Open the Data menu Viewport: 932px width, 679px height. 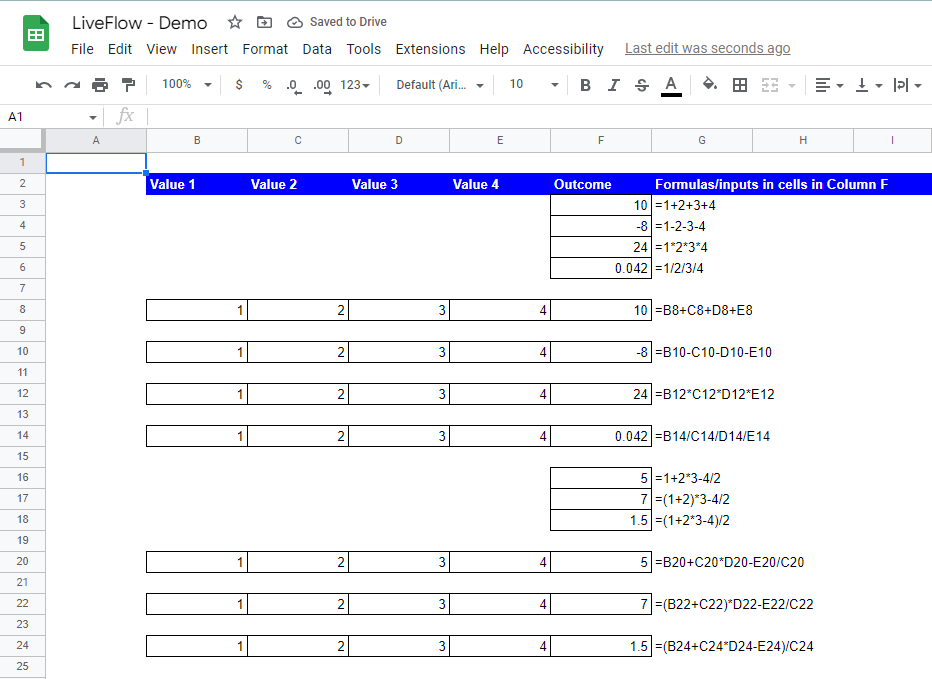[317, 49]
